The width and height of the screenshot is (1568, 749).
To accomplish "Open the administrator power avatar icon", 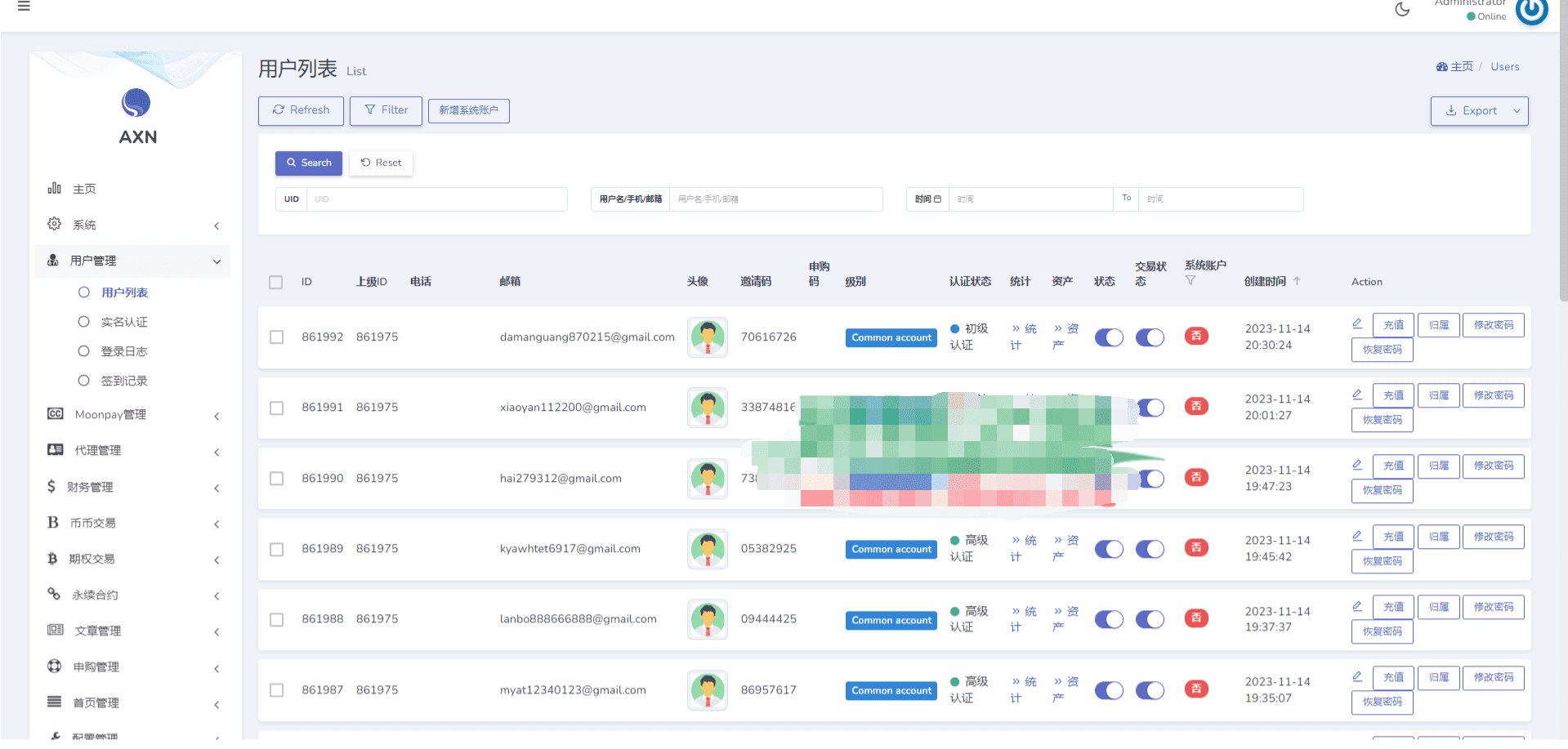I will coord(1531,11).
